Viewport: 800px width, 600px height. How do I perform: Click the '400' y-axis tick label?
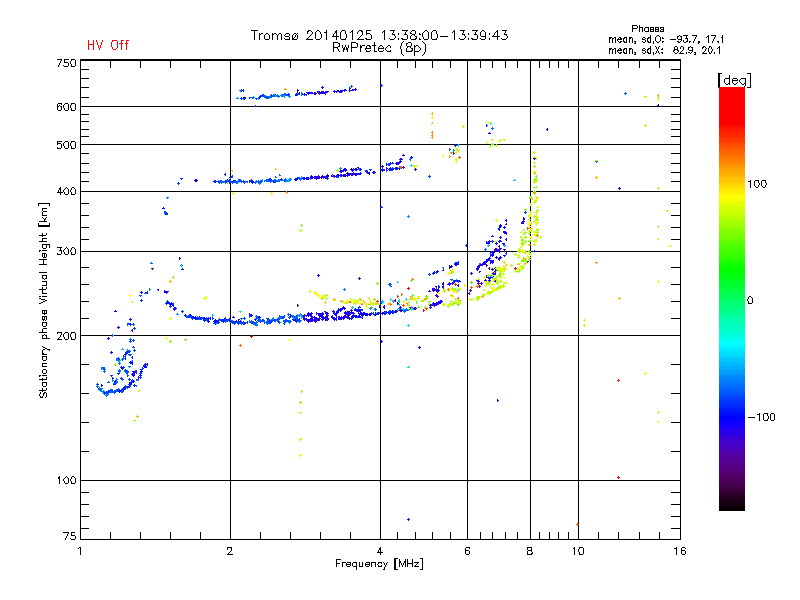pyautogui.click(x=66, y=192)
